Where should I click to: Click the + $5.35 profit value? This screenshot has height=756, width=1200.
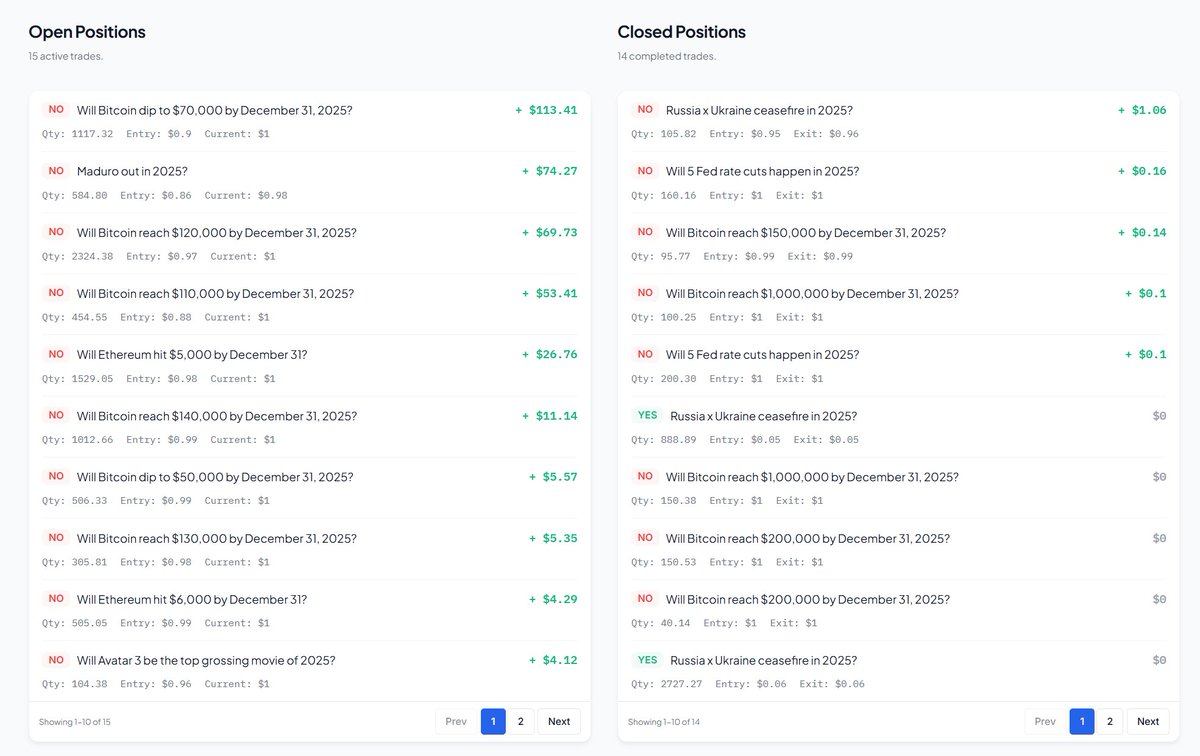pyautogui.click(x=553, y=538)
